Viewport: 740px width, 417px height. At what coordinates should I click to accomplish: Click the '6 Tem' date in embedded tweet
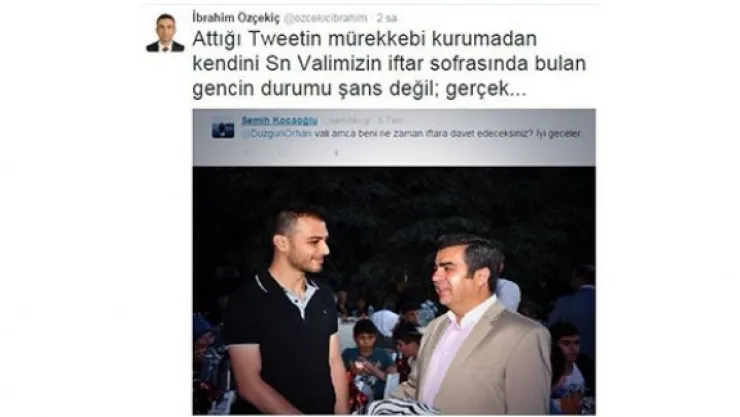point(391,120)
